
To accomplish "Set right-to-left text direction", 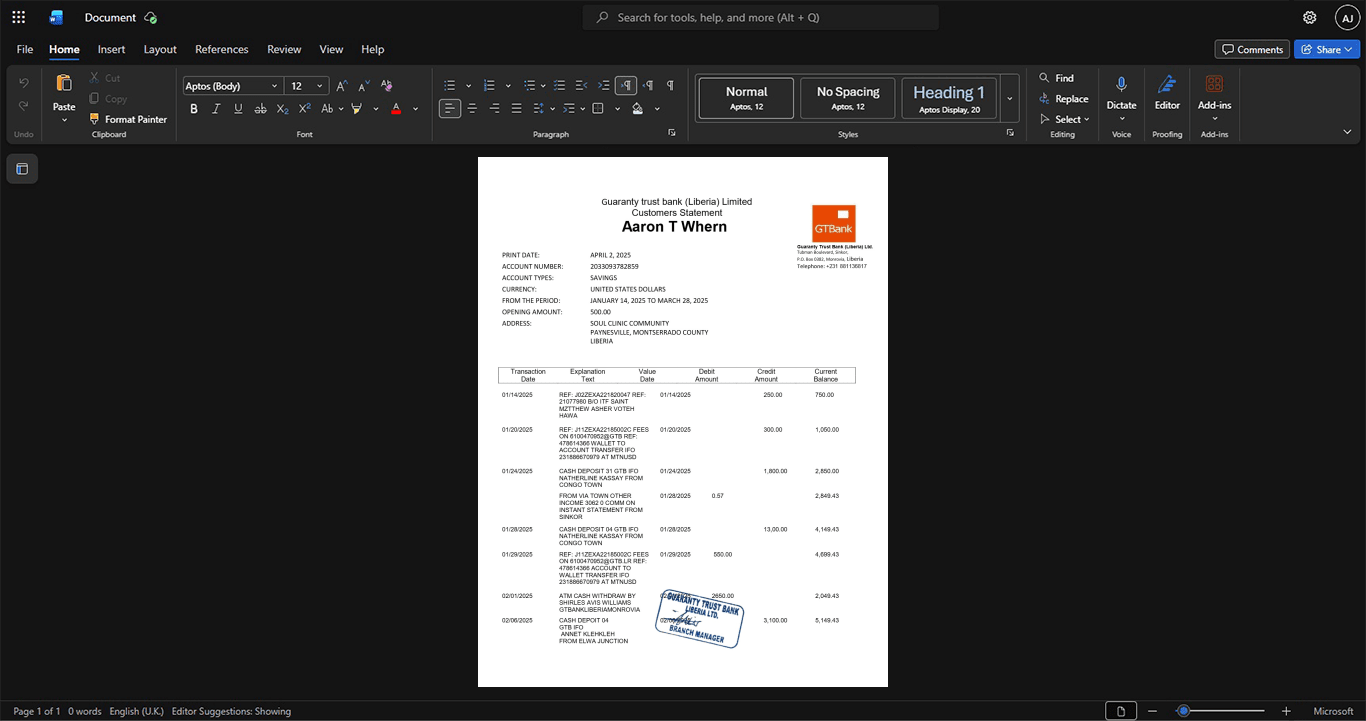I will tap(648, 86).
